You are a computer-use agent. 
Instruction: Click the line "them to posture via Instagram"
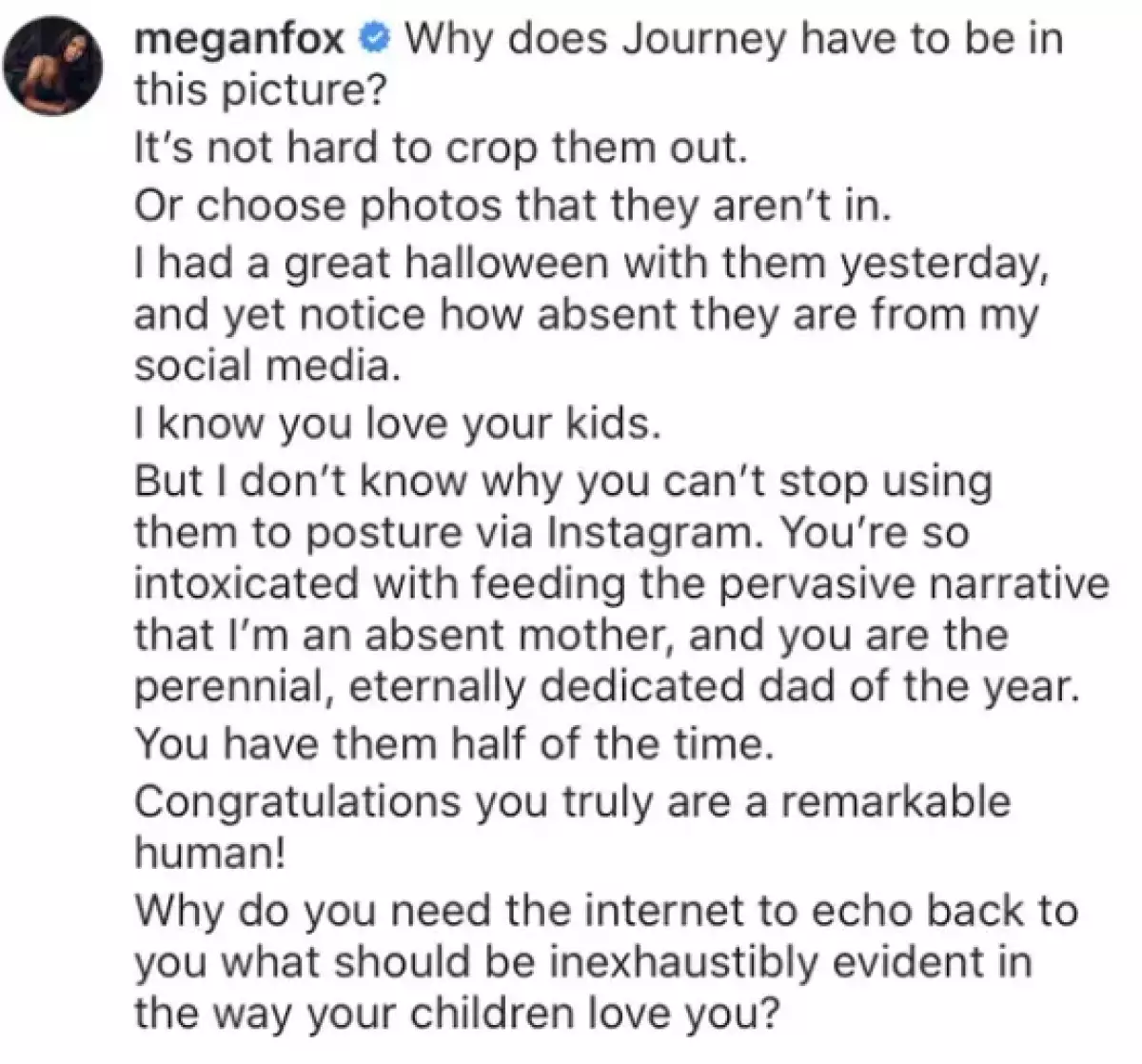click(x=551, y=532)
